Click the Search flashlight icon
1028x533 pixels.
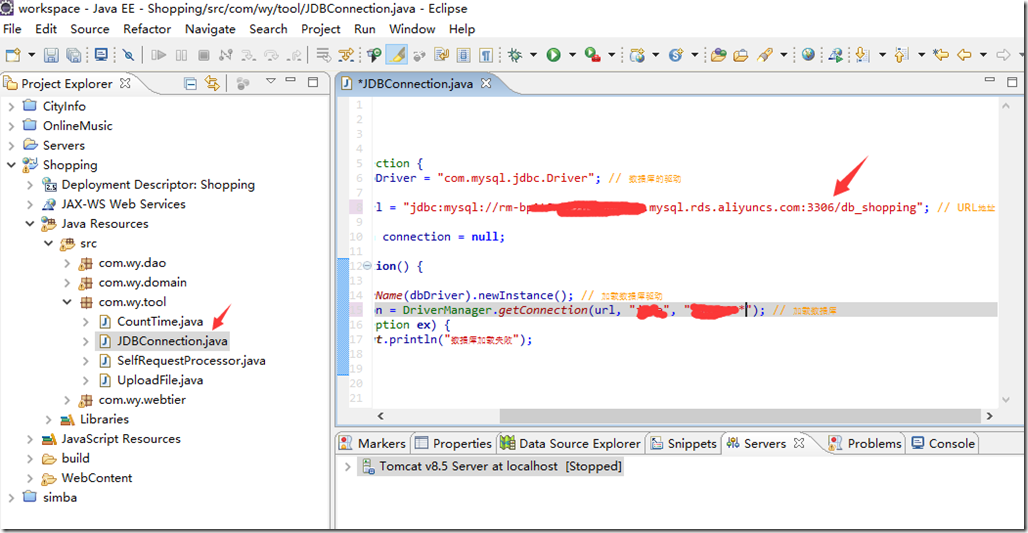[x=764, y=55]
